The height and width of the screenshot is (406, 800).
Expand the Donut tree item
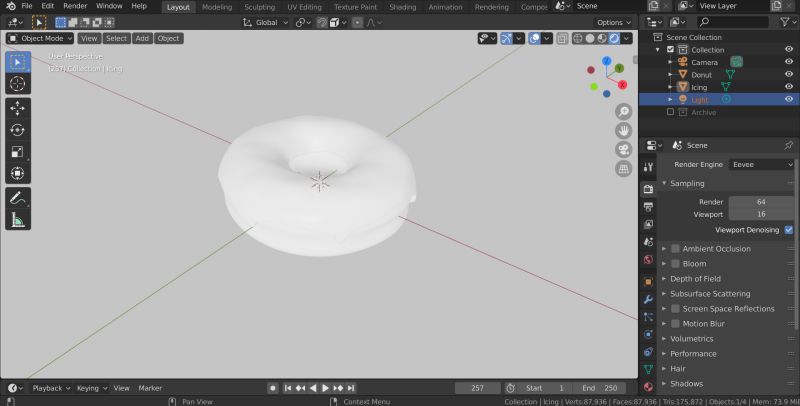[670, 74]
